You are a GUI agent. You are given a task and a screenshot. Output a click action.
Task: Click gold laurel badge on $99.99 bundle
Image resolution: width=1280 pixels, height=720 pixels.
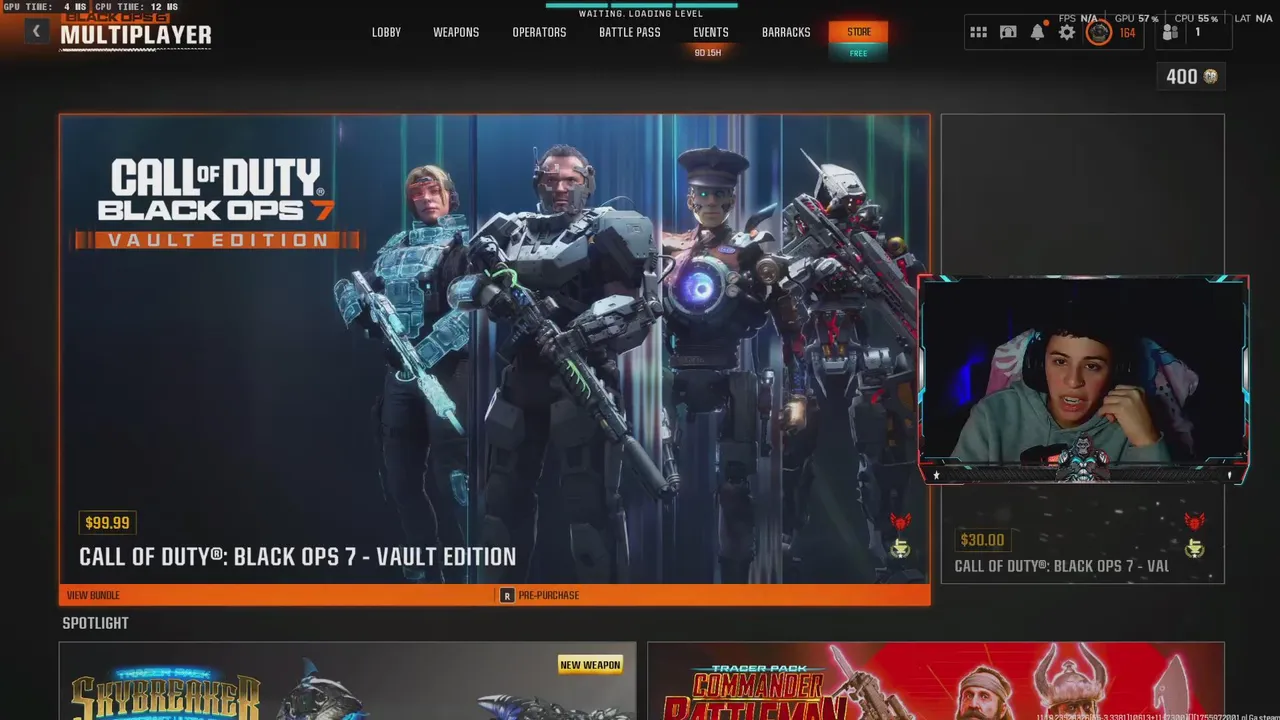900,548
